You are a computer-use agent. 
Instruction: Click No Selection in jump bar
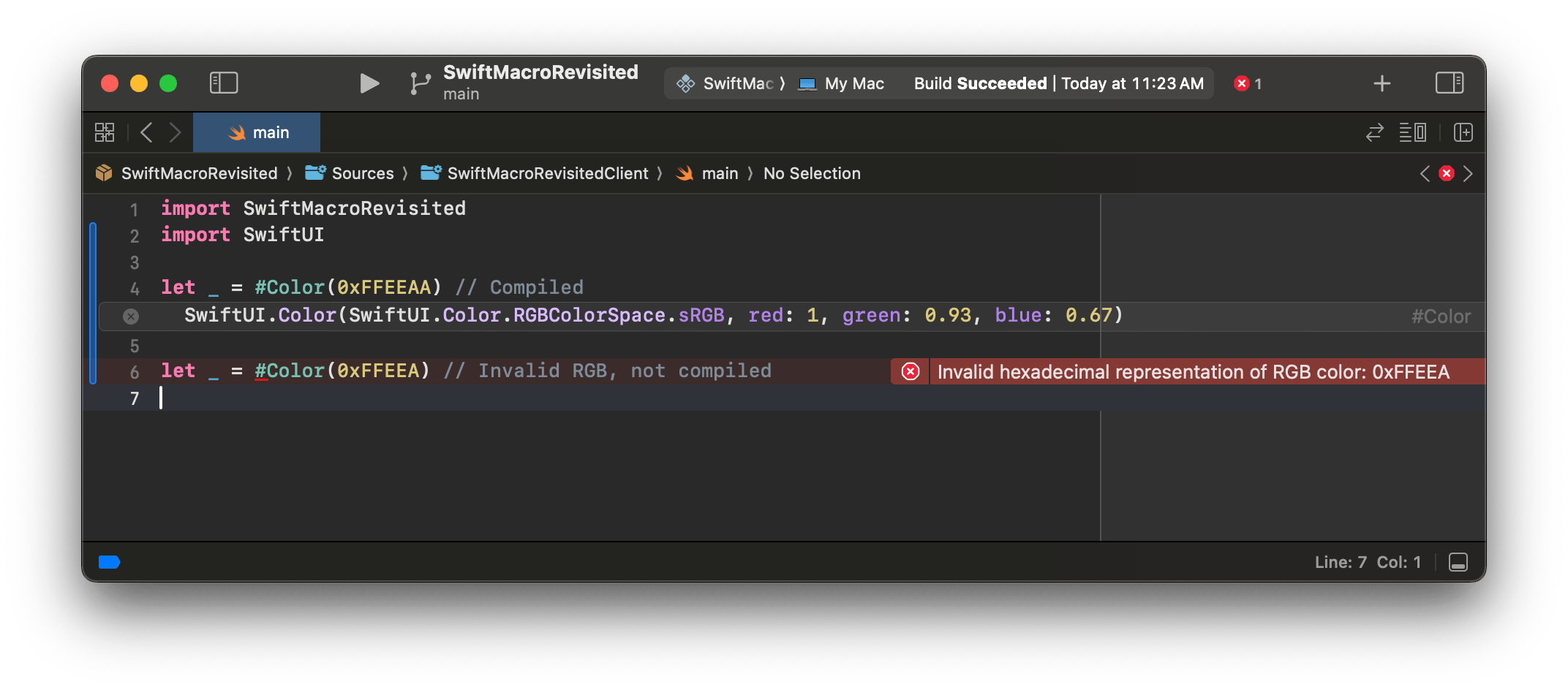(x=812, y=173)
